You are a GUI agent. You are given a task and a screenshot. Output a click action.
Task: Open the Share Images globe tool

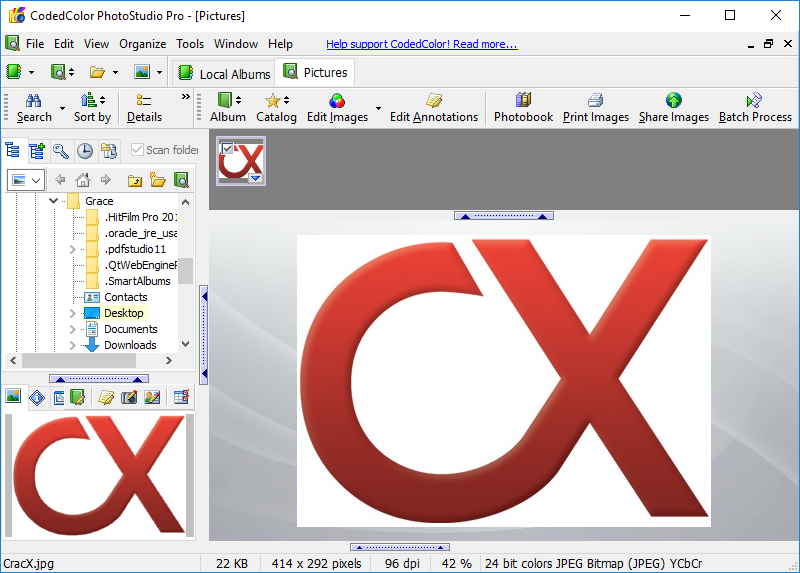673,108
